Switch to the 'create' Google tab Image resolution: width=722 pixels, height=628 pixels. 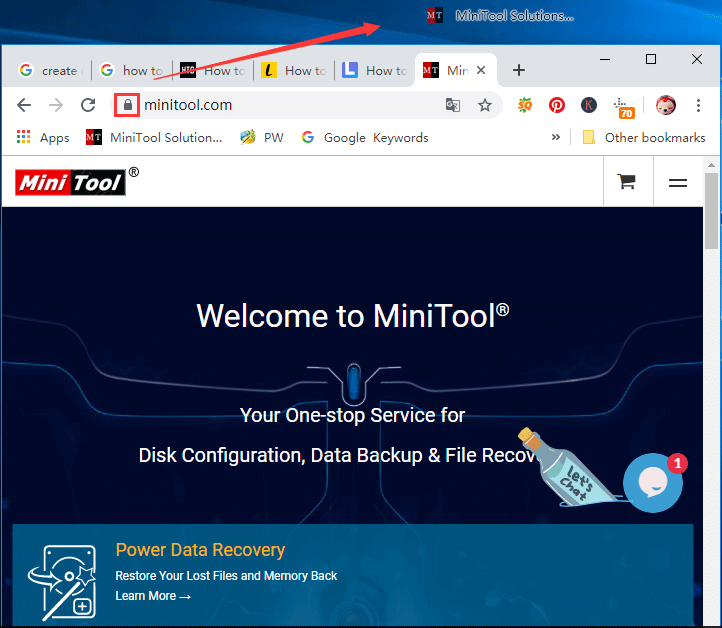pyautogui.click(x=50, y=70)
